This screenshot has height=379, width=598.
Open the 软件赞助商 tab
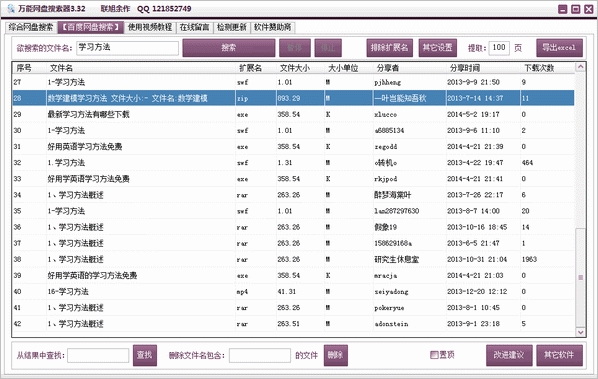pyautogui.click(x=272, y=27)
